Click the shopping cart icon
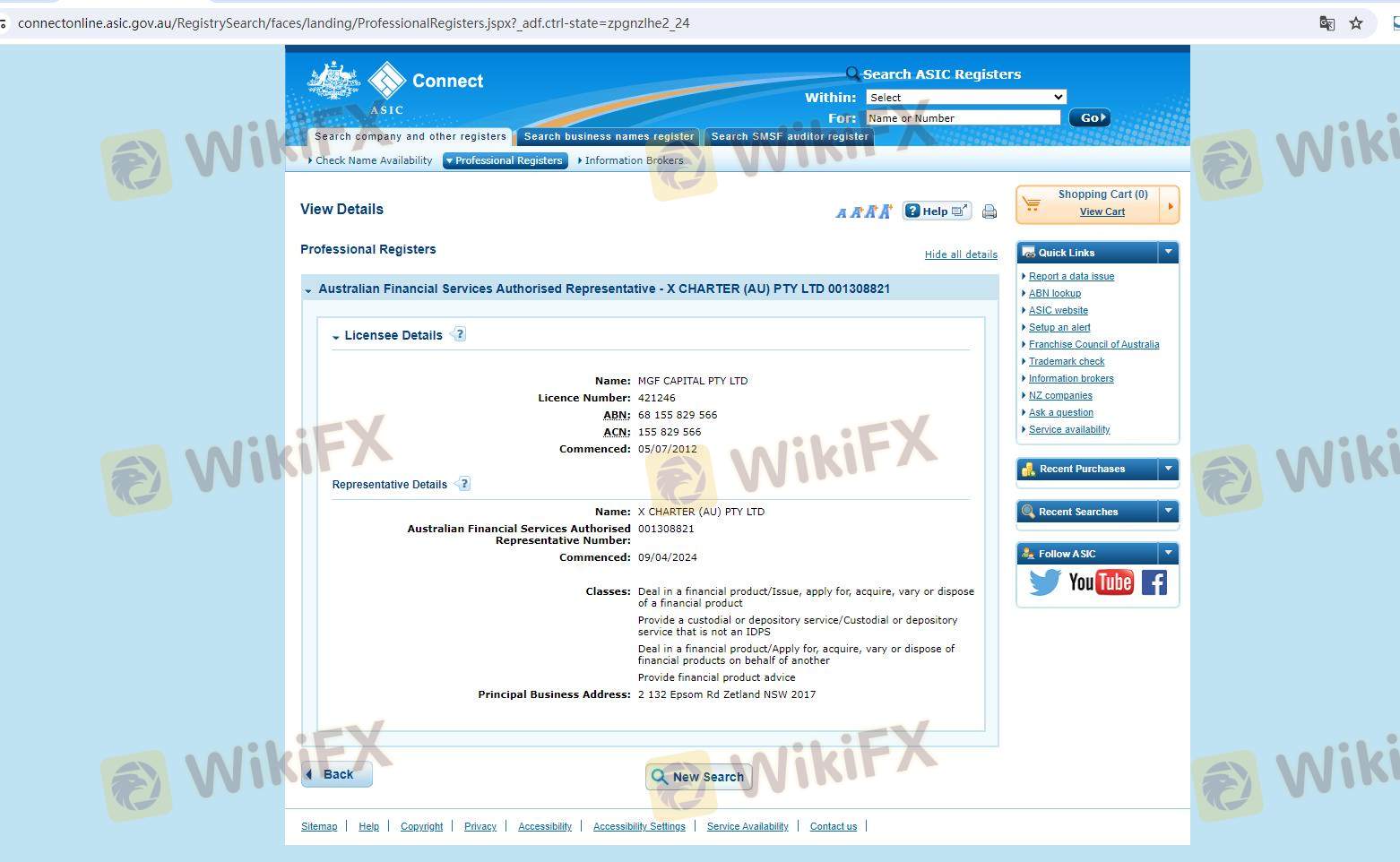Screen dimensions: 1400x862 click(1033, 203)
